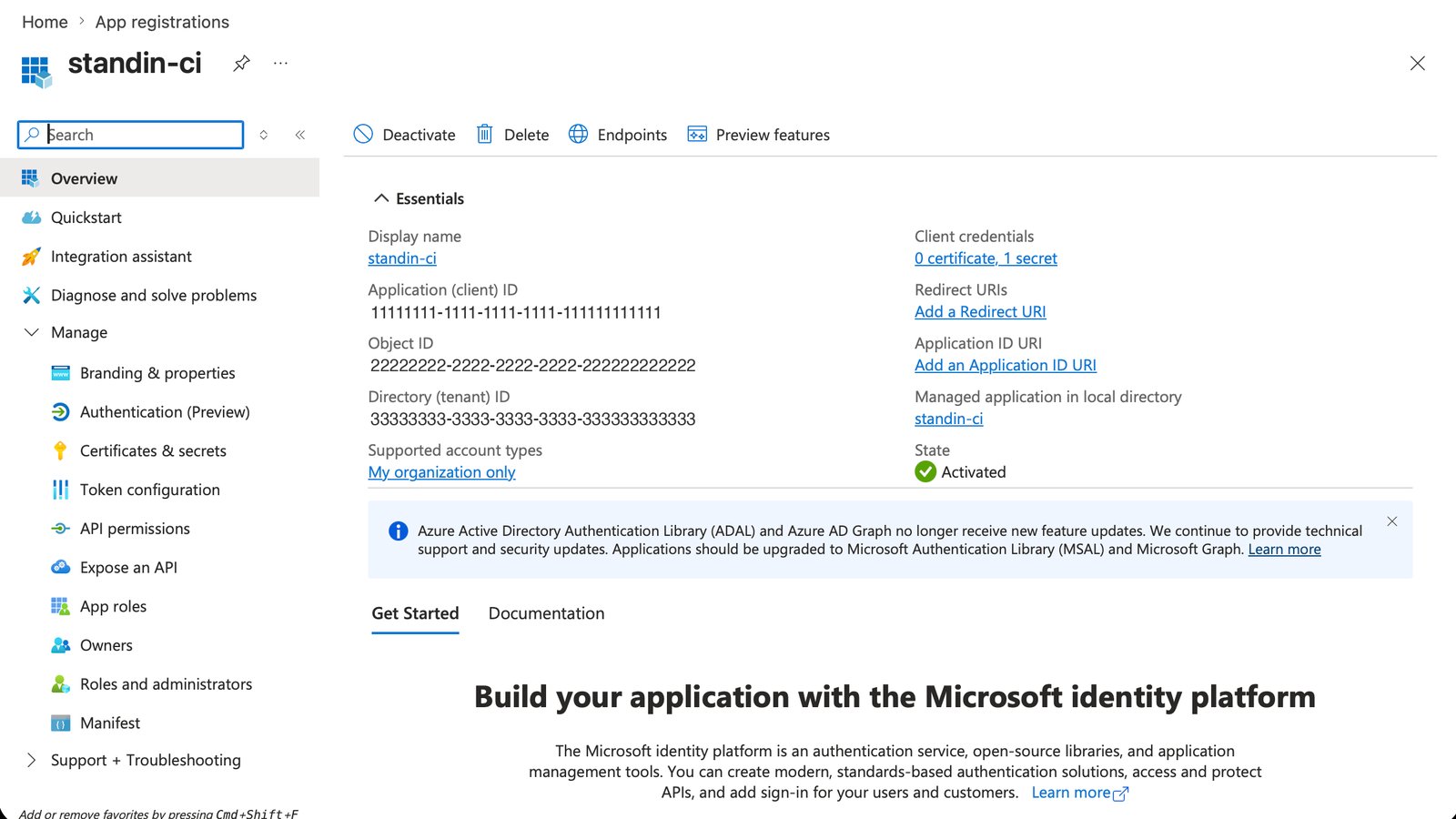The height and width of the screenshot is (819, 1456).
Task: Click the Manifest braces icon
Action: coord(60,723)
